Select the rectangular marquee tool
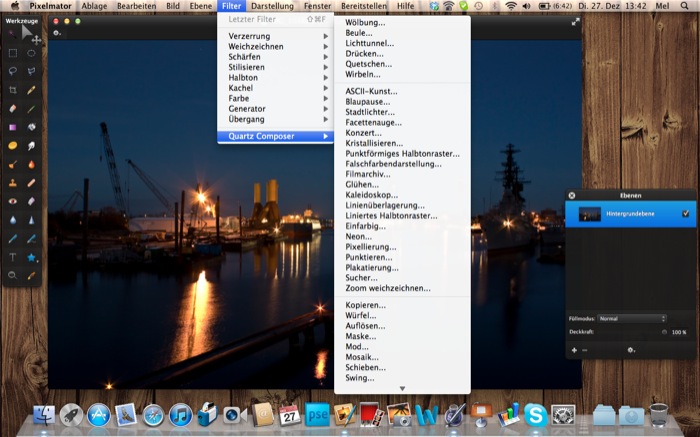700x437 pixels. point(13,53)
